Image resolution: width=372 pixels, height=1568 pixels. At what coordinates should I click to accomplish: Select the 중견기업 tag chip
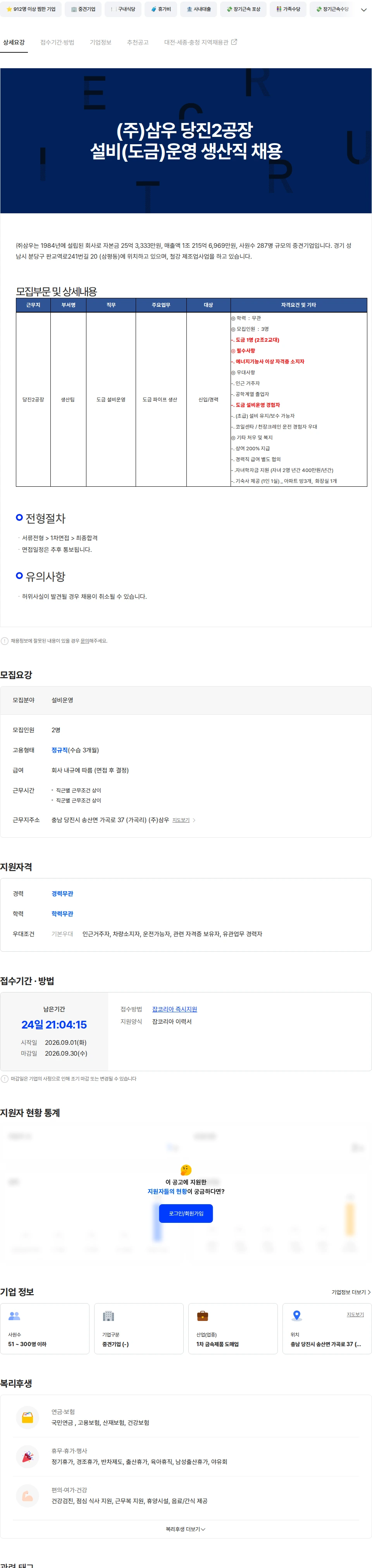(x=83, y=9)
